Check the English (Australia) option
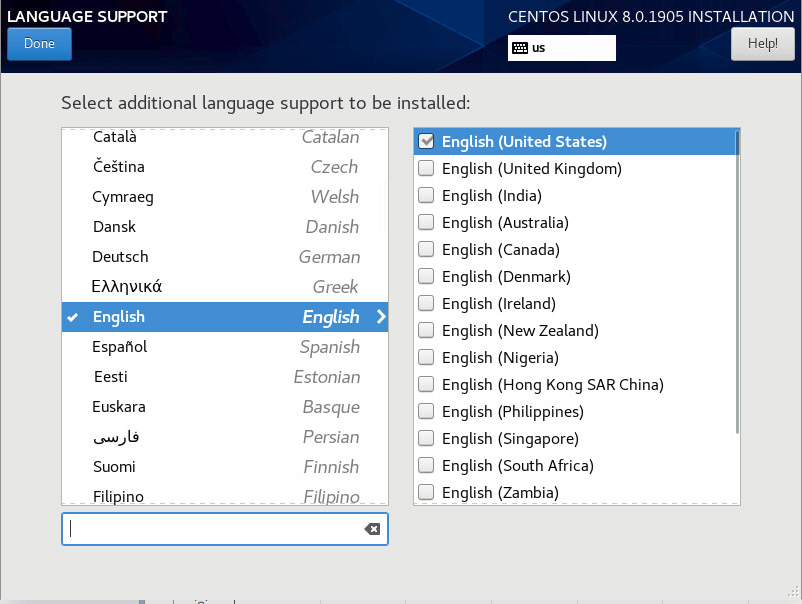The height and width of the screenshot is (604, 802). click(x=426, y=223)
